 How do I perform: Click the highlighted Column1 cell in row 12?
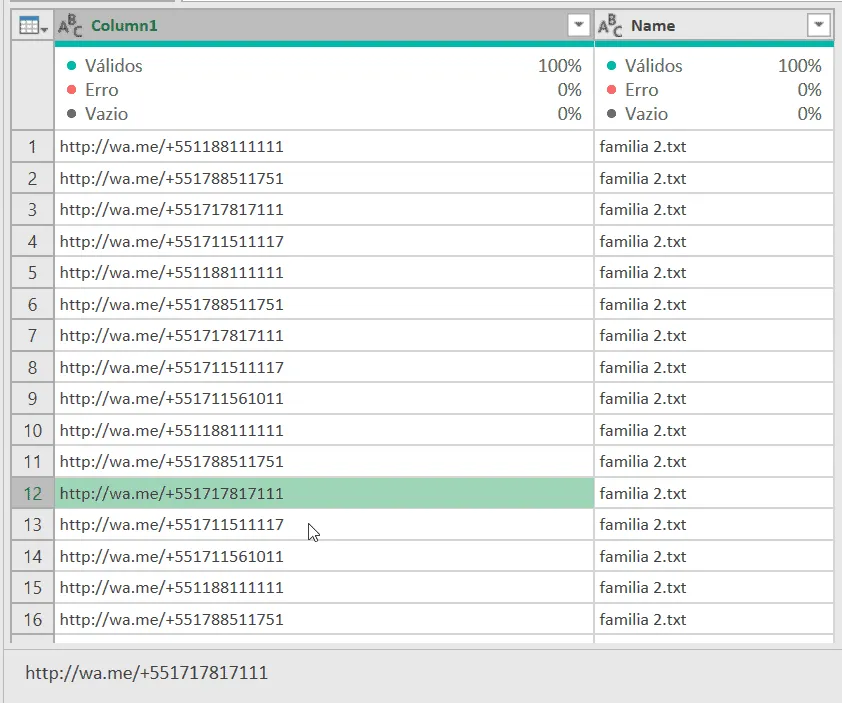pos(324,494)
